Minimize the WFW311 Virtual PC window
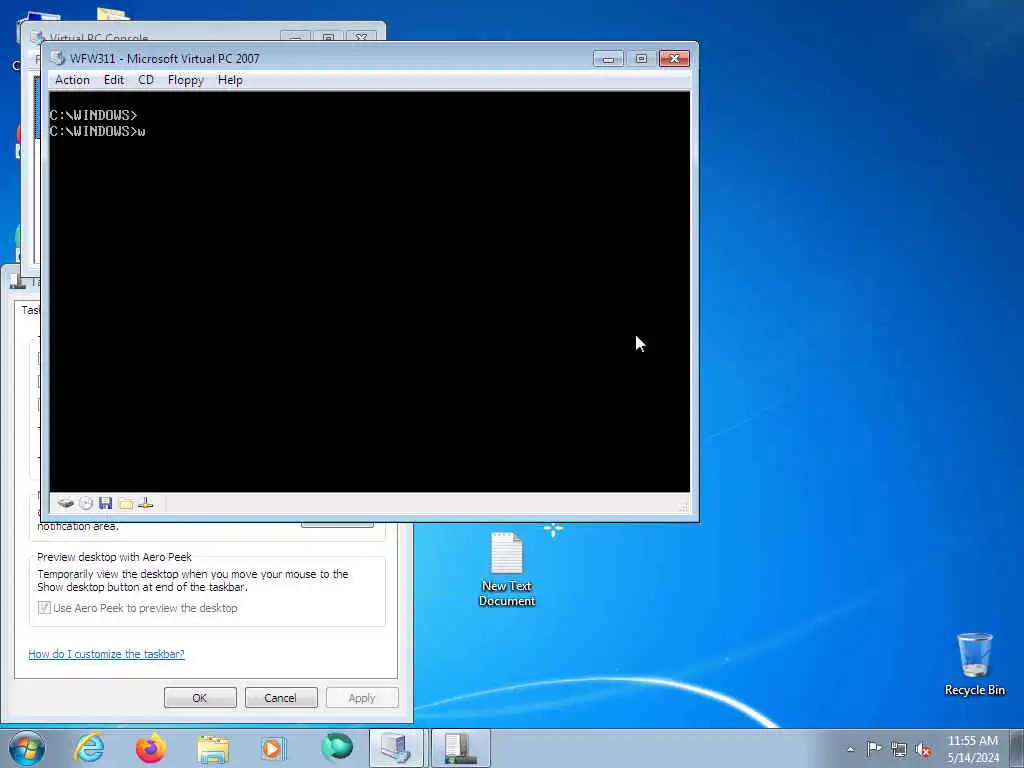 pyautogui.click(x=608, y=59)
